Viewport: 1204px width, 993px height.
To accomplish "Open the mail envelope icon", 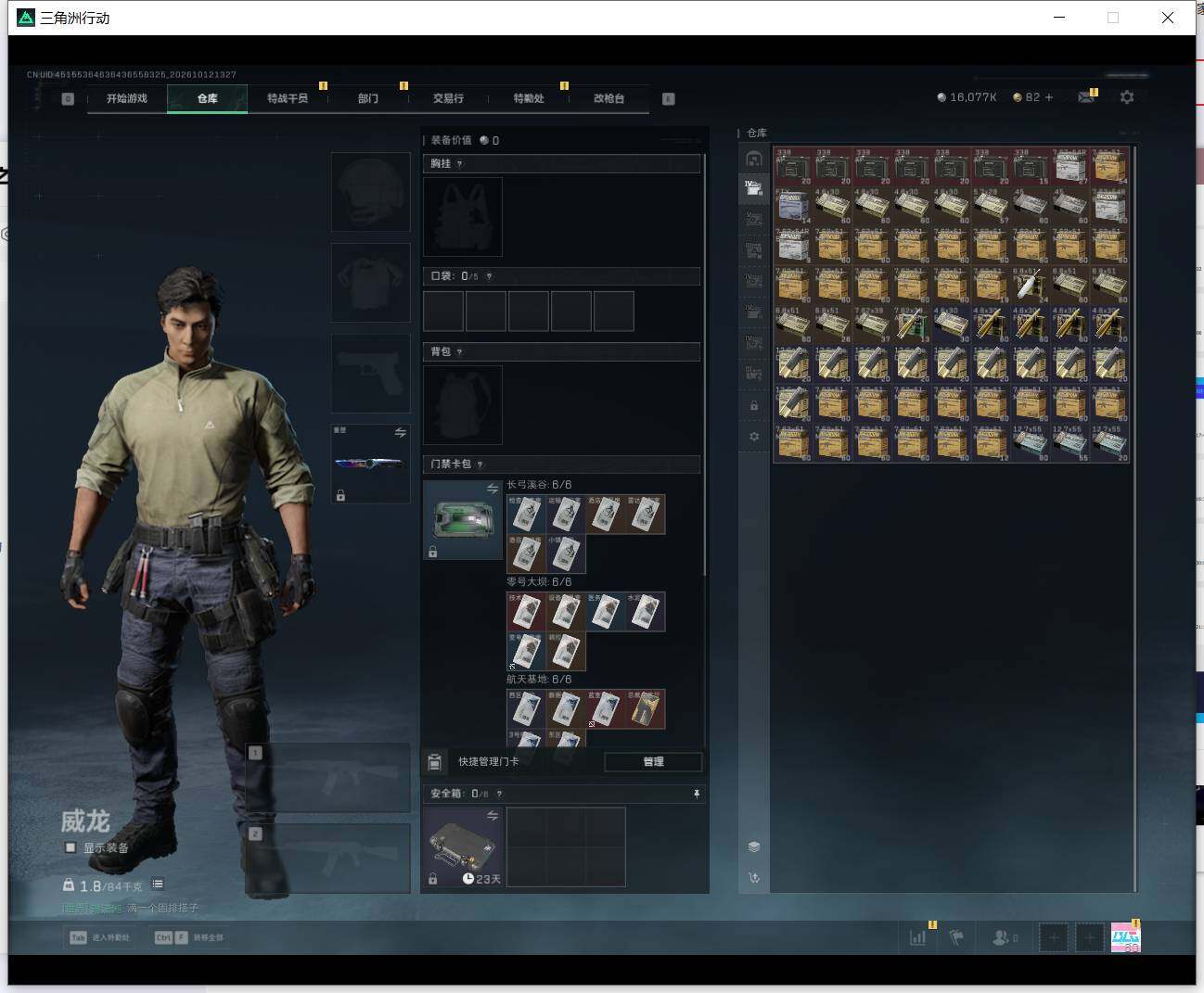I will (x=1085, y=97).
